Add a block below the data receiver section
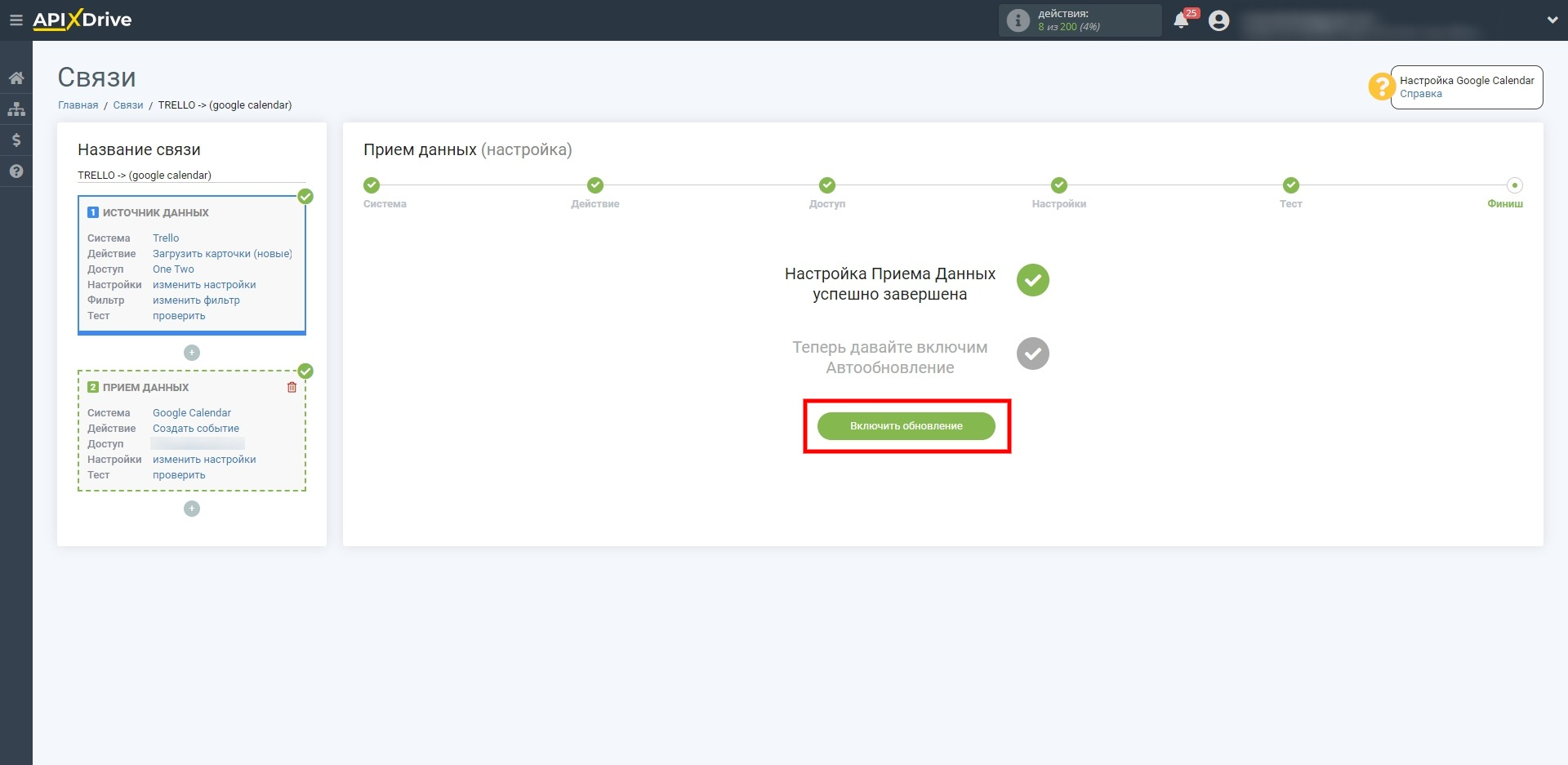Screen dimensions: 1568x765 pos(192,509)
